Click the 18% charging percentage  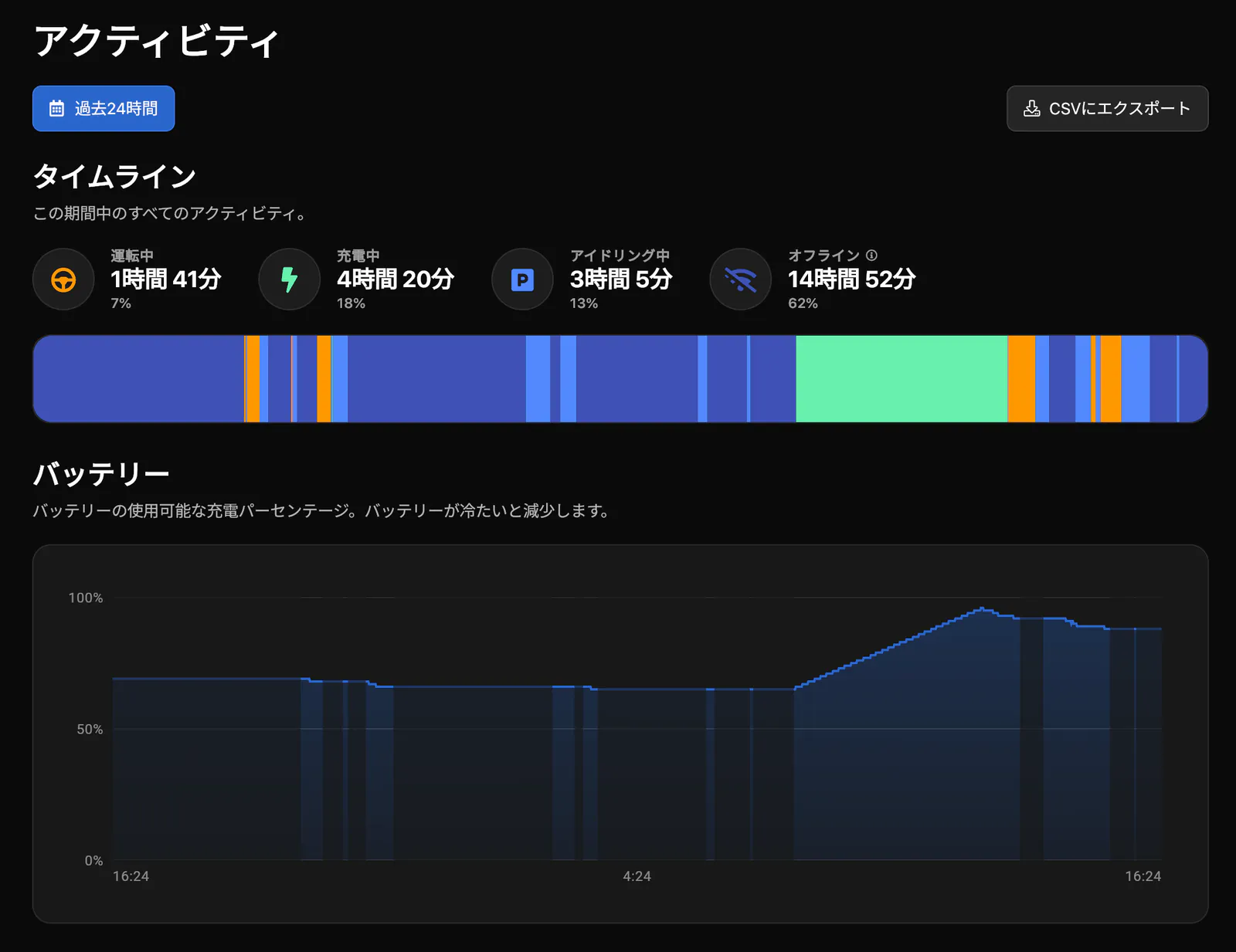click(351, 303)
